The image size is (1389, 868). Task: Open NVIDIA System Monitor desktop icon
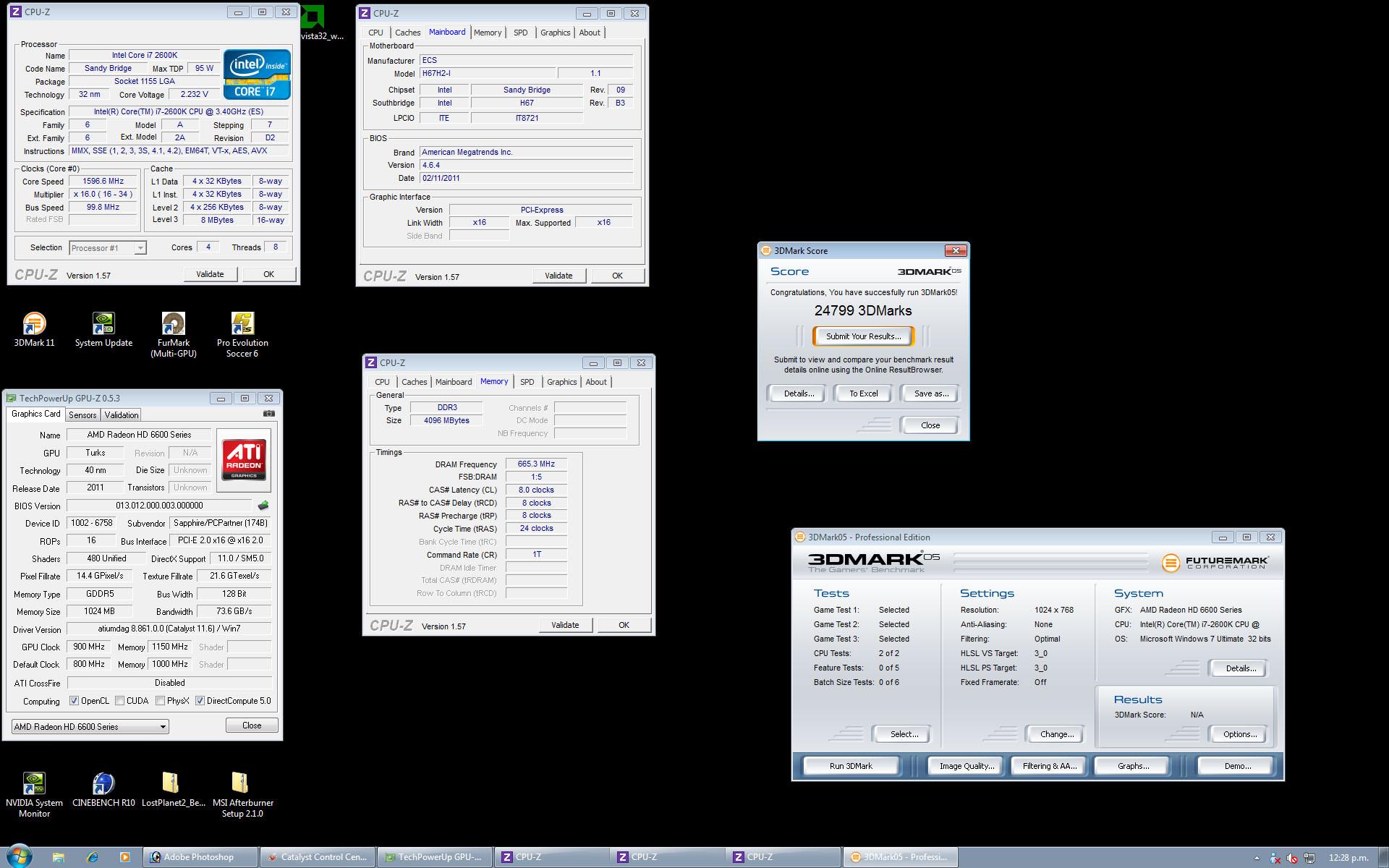34,794
